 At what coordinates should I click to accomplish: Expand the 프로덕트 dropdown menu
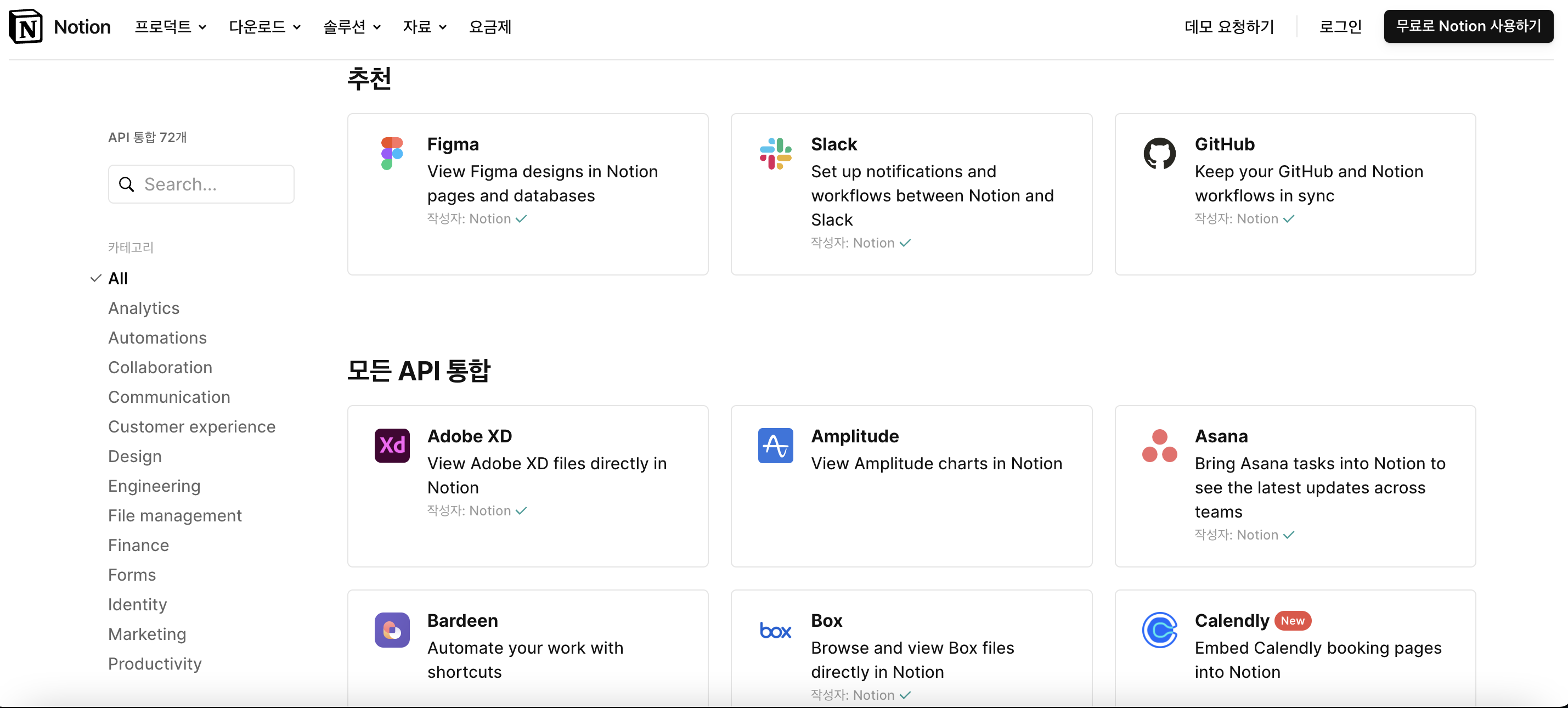(x=170, y=27)
